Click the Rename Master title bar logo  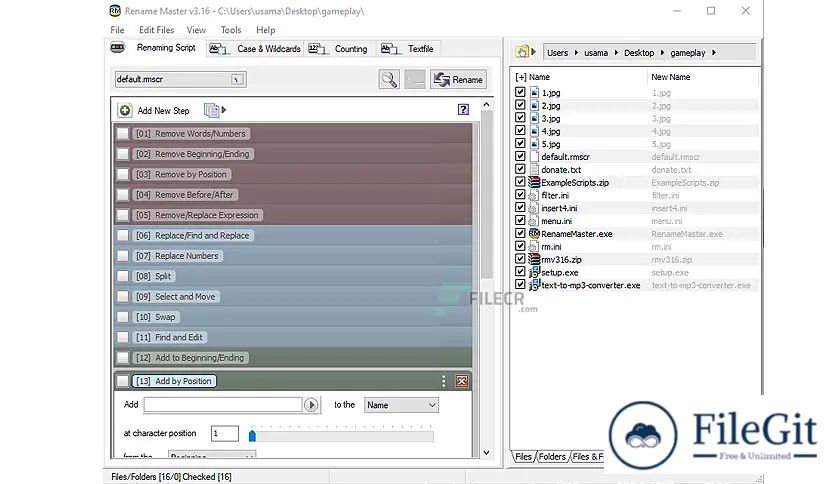[x=115, y=11]
